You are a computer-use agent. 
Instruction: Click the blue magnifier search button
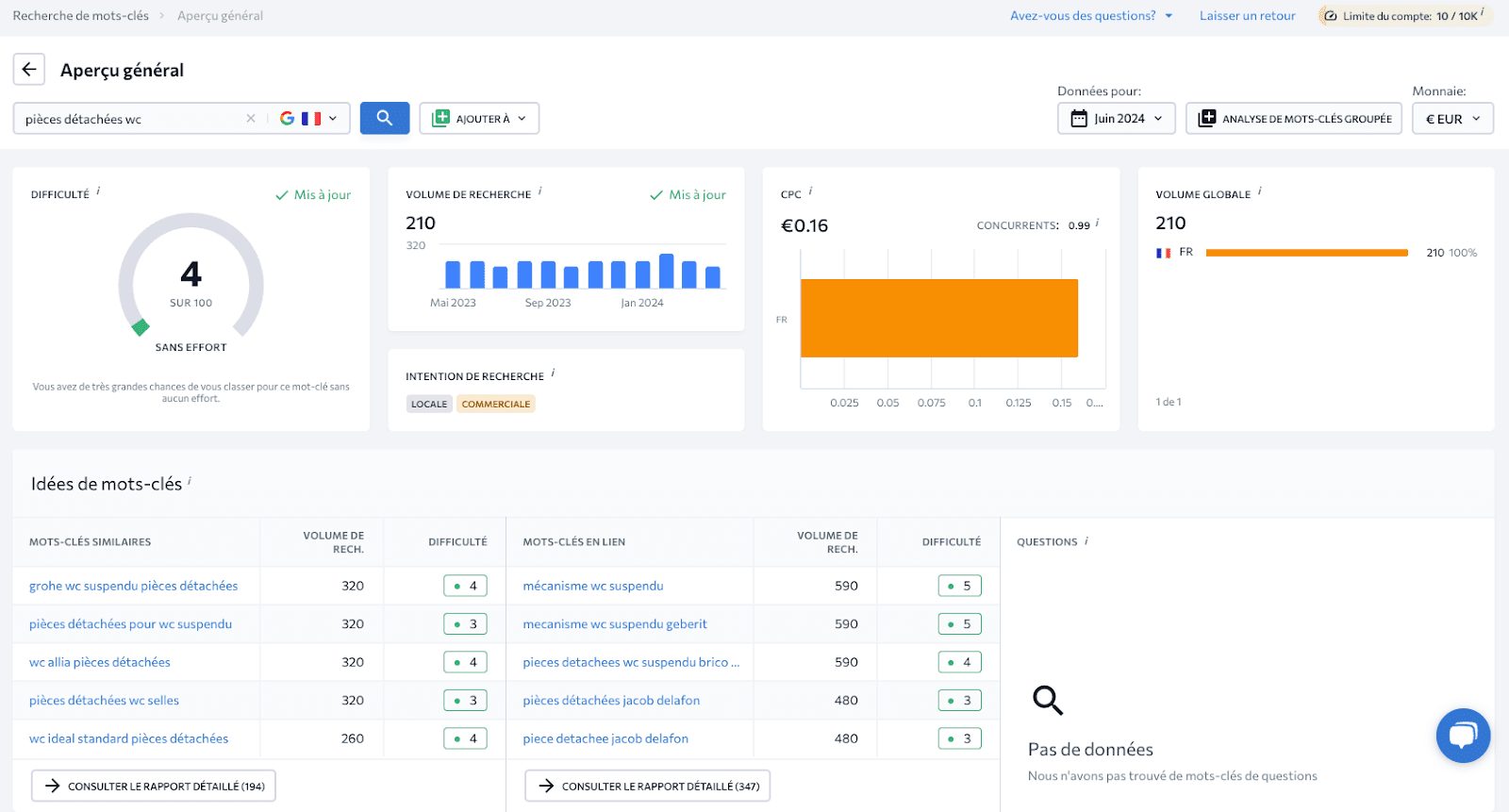point(385,118)
